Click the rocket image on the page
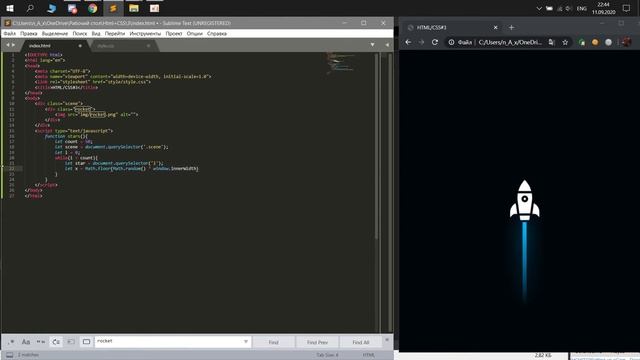This screenshot has height=360, width=640. click(x=524, y=200)
